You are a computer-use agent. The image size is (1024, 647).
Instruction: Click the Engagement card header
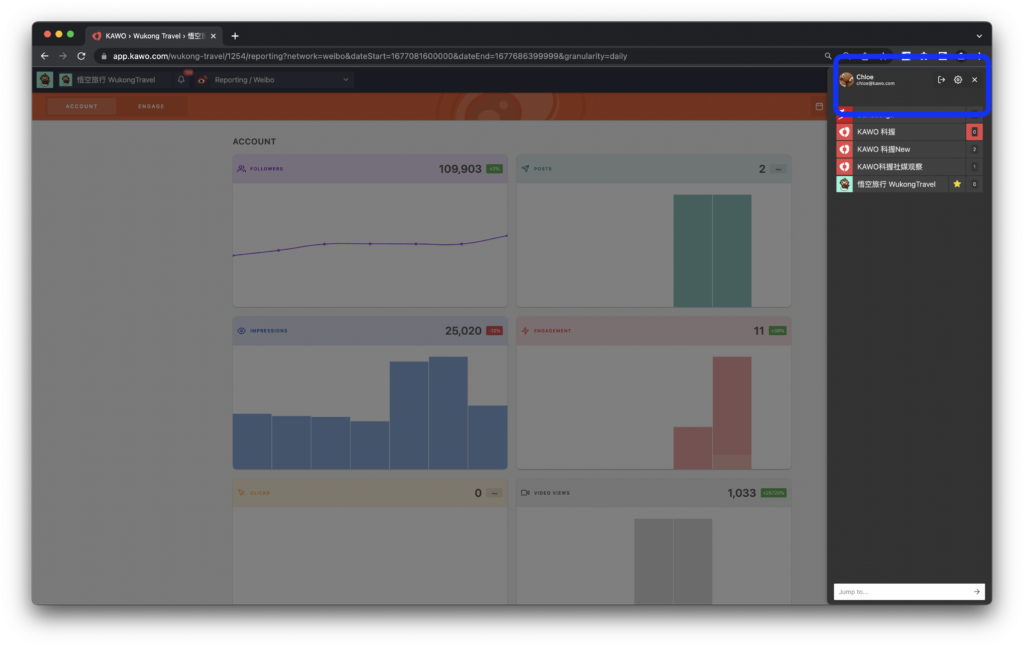point(653,331)
